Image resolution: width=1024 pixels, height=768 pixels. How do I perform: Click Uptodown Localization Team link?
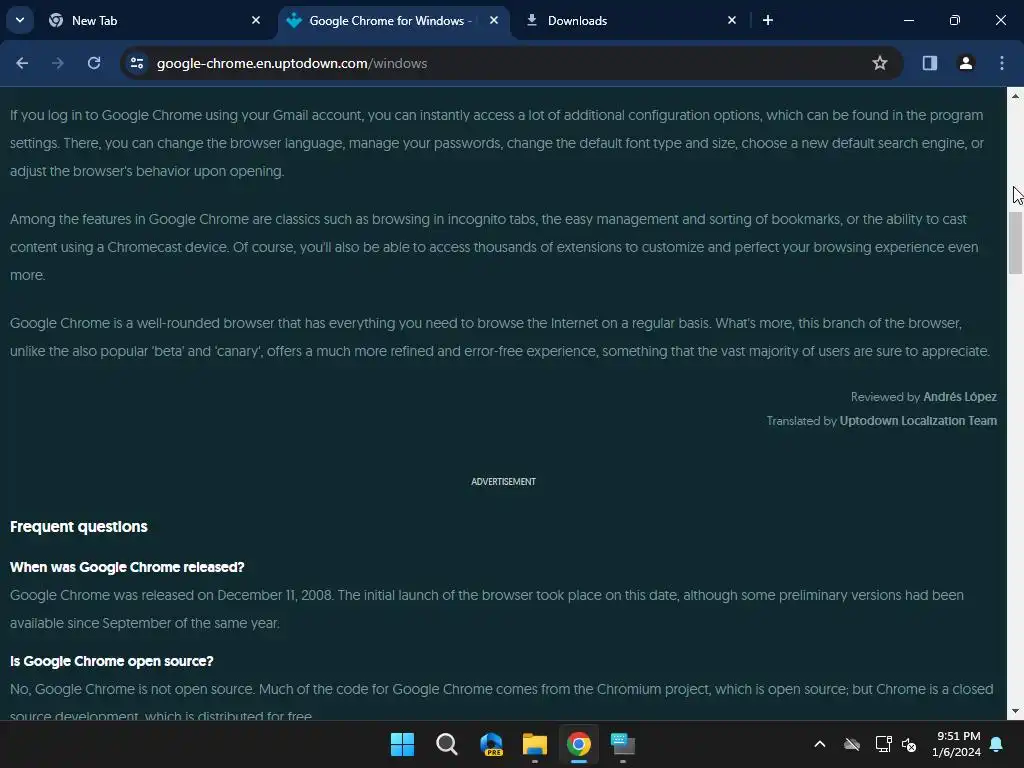[918, 421]
